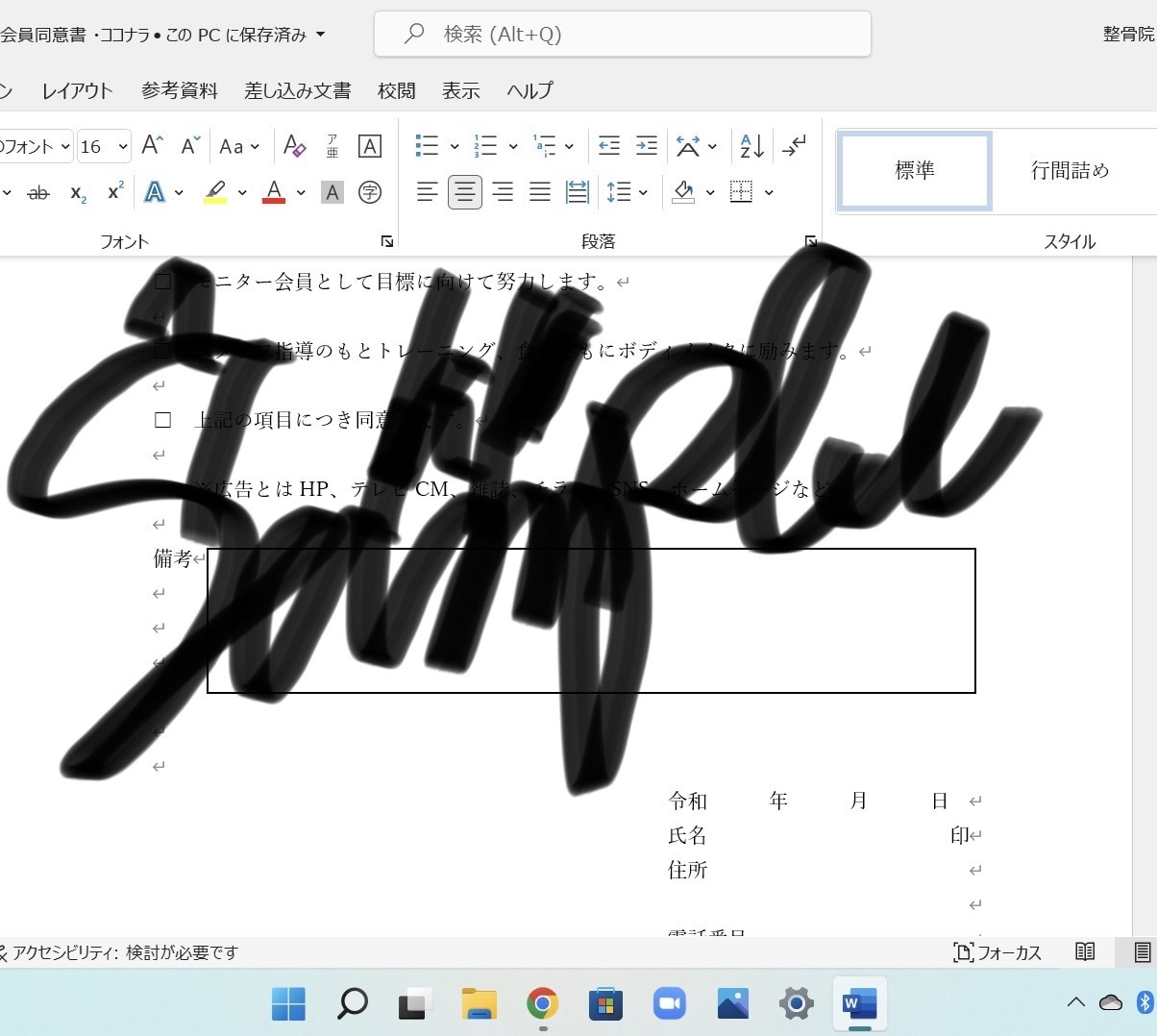Open font color dropdown arrow
The image size is (1157, 1036).
tap(301, 192)
